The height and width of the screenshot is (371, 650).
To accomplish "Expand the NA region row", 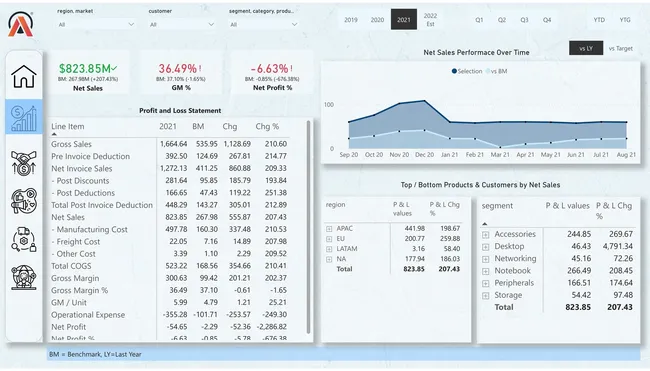I will (329, 259).
